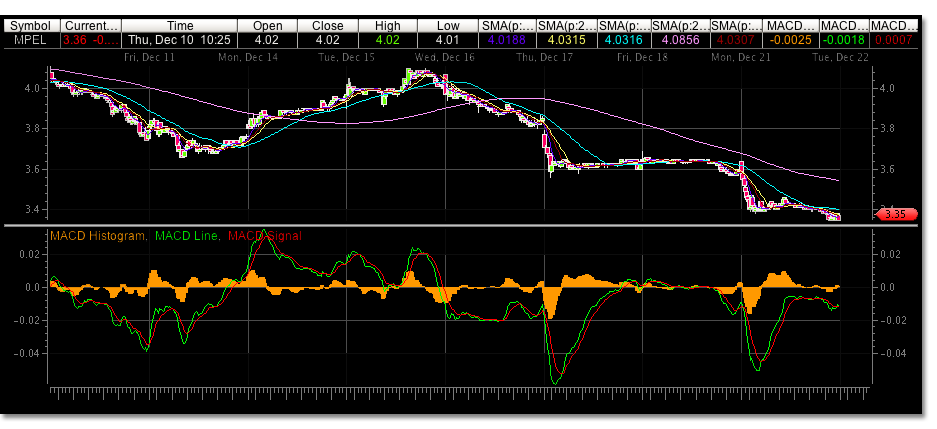Click the yellow SMA value 4.0315
Image resolution: width=937 pixels, height=429 pixels.
coord(564,41)
